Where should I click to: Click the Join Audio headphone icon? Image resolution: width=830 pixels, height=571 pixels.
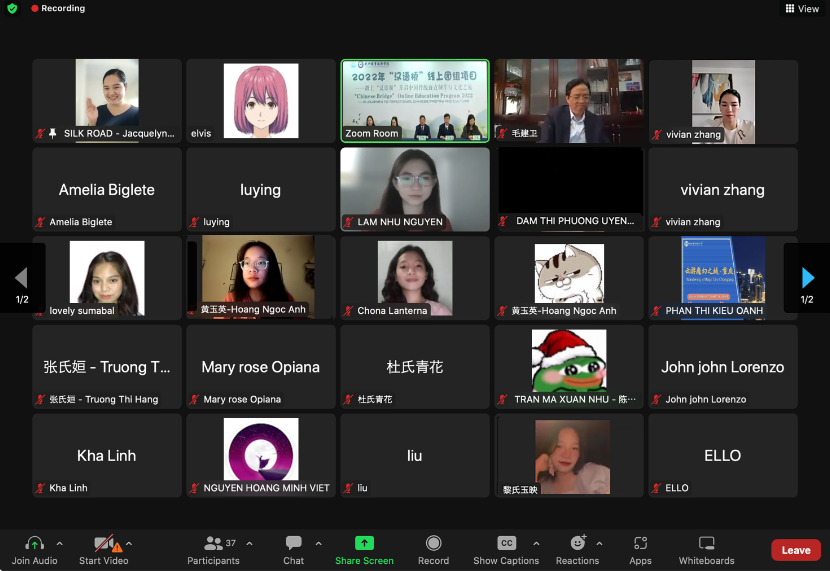(35, 544)
